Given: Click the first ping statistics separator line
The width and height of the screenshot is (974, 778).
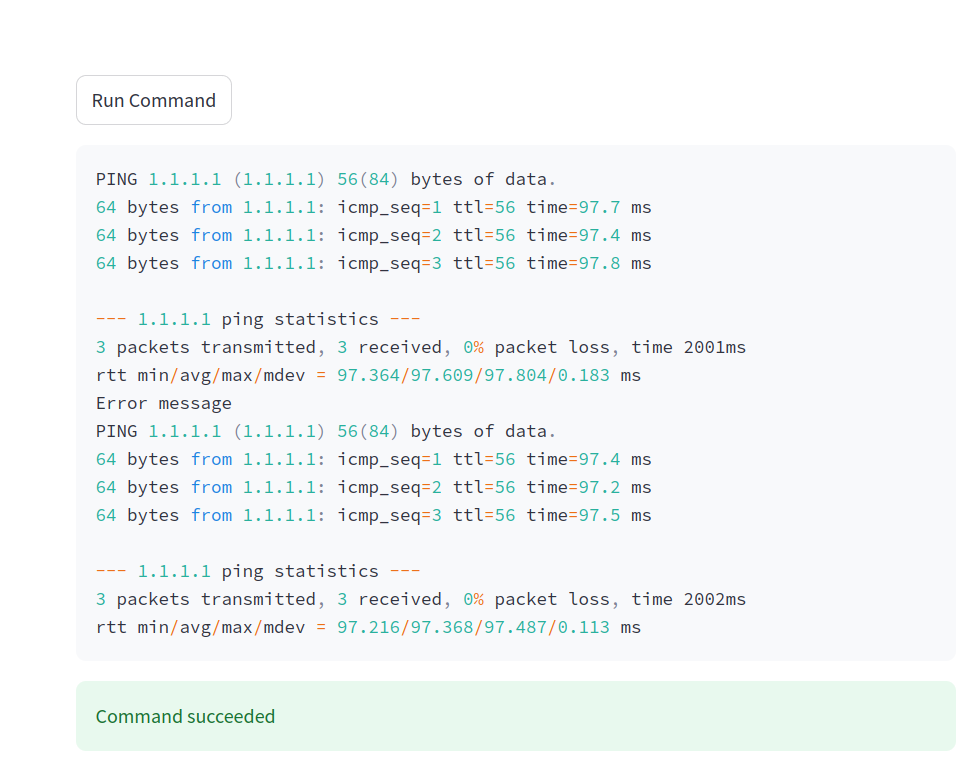Looking at the screenshot, I should [x=258, y=320].
